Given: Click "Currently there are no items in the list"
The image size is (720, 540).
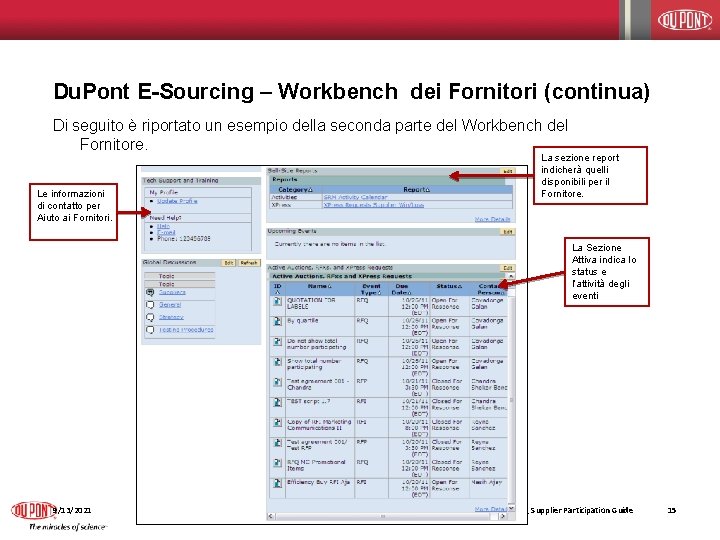Looking at the screenshot, I should (330, 244).
